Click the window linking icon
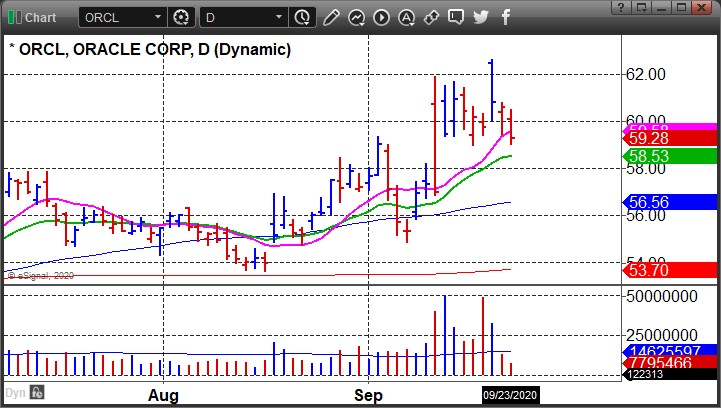This screenshot has width=721, height=408. click(x=431, y=17)
